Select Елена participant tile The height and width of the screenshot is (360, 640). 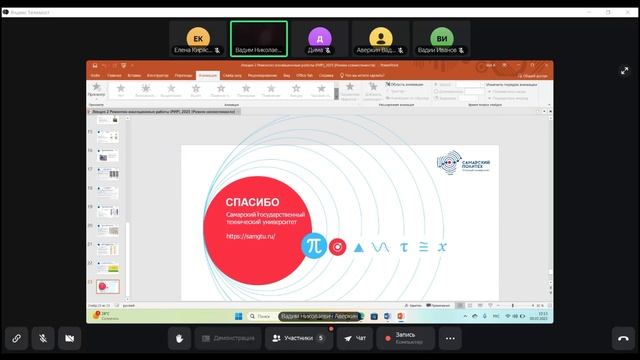(198, 39)
